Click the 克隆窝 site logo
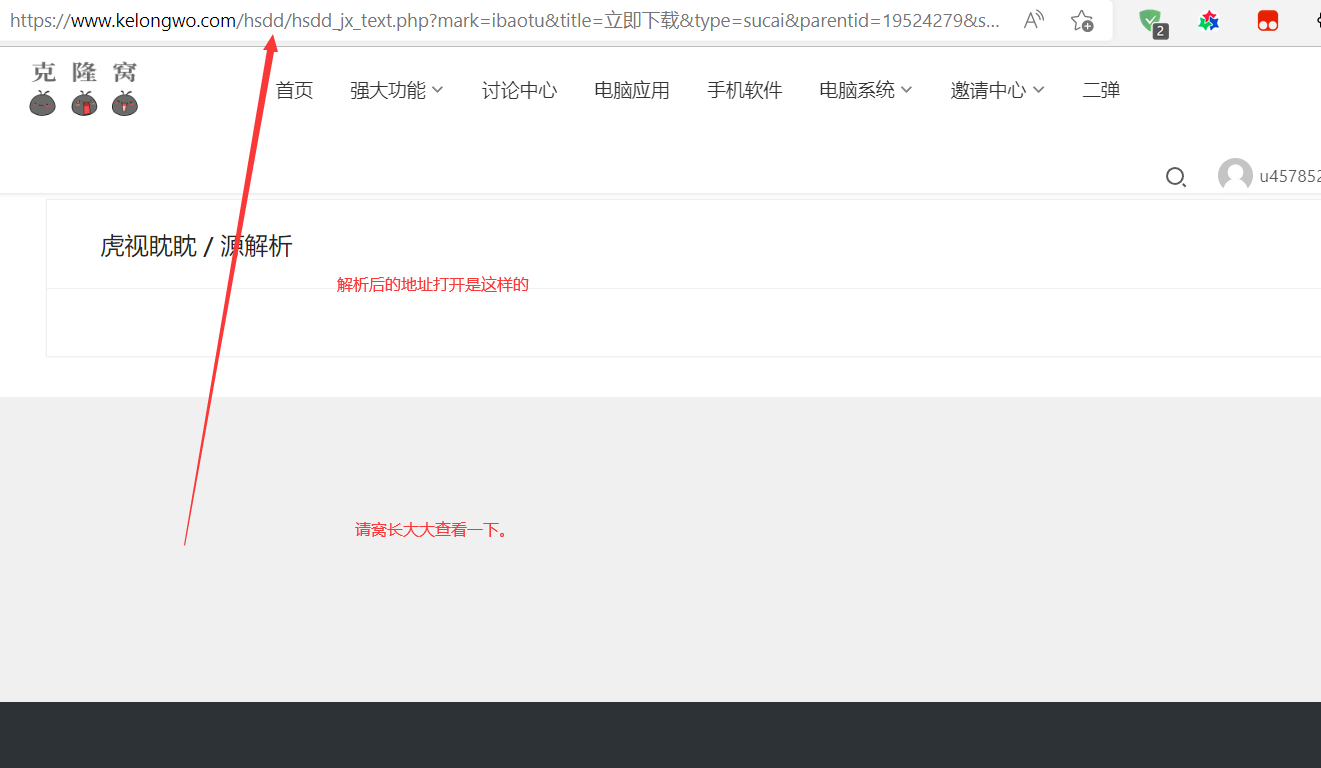Image resolution: width=1321 pixels, height=768 pixels. 84,88
